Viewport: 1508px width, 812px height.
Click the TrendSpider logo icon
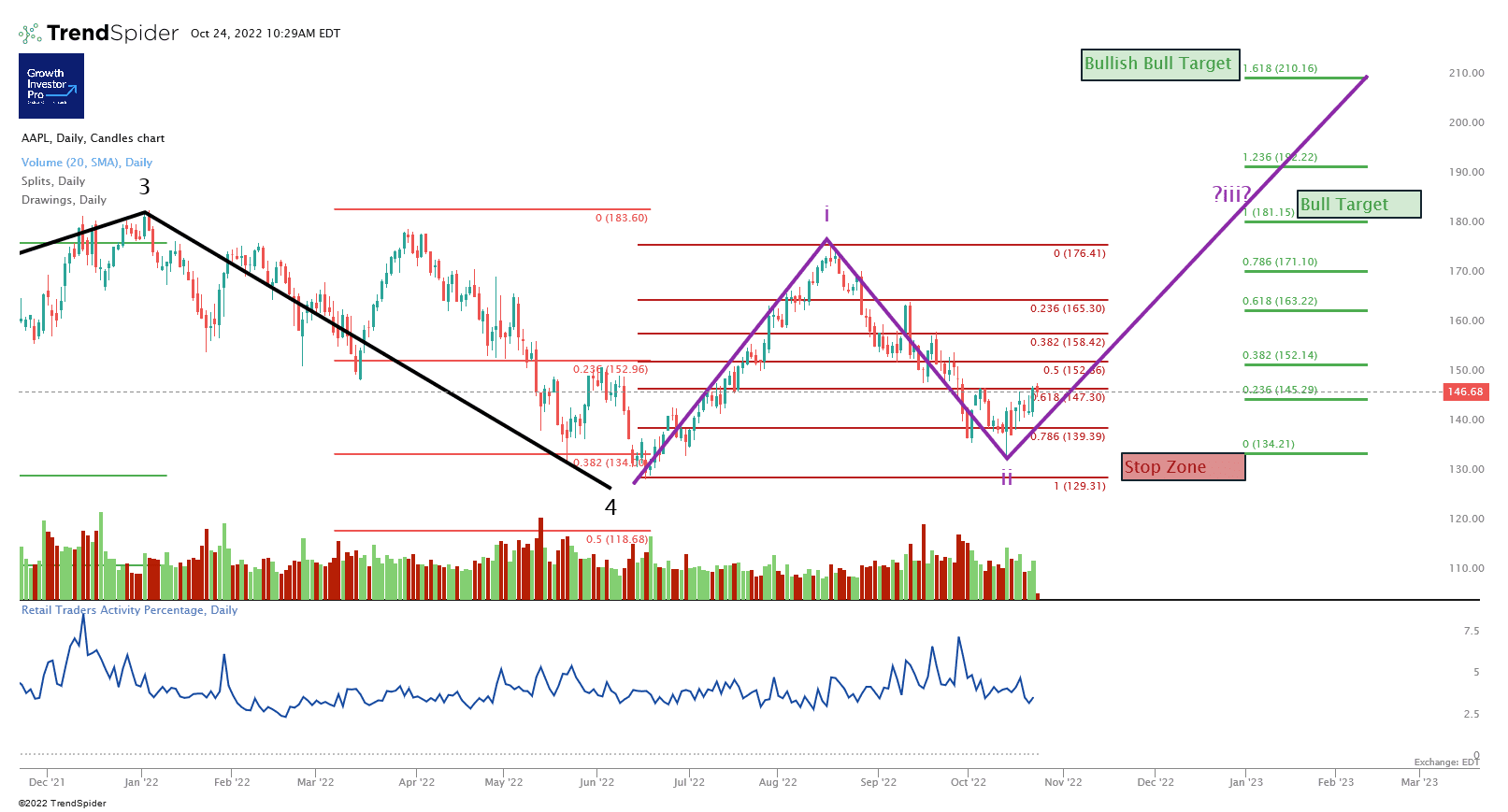tap(30, 34)
